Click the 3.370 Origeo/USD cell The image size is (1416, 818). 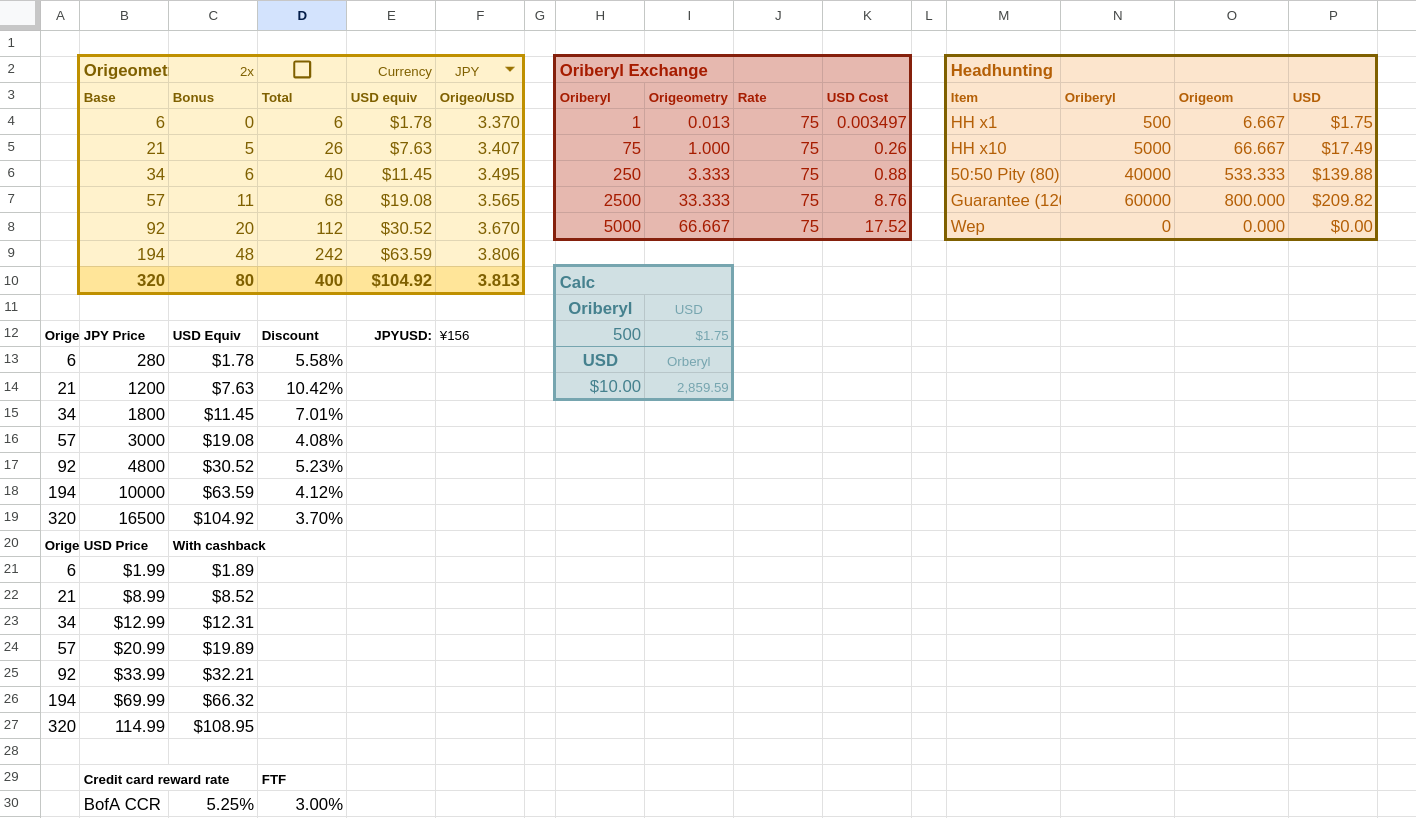tap(480, 122)
